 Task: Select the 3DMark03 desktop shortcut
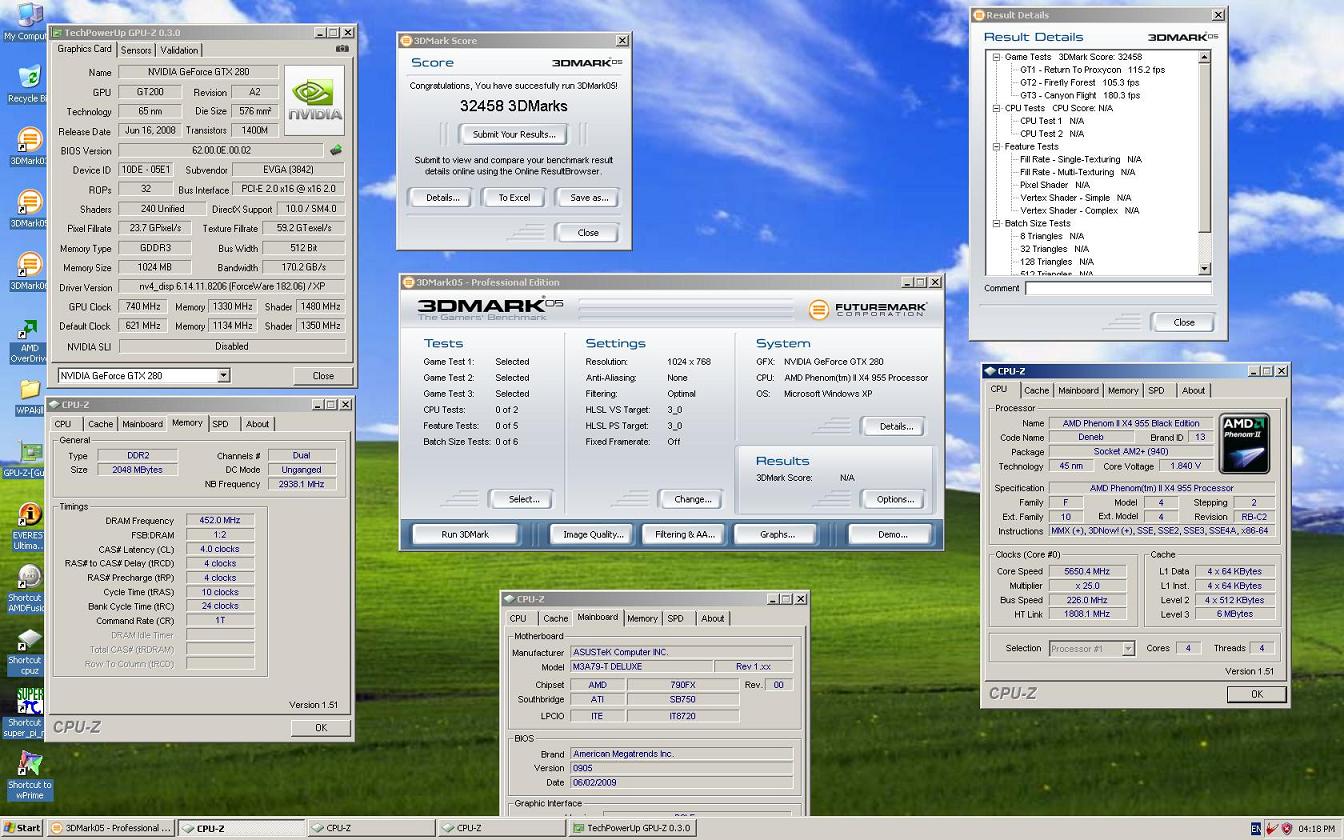[x=29, y=146]
